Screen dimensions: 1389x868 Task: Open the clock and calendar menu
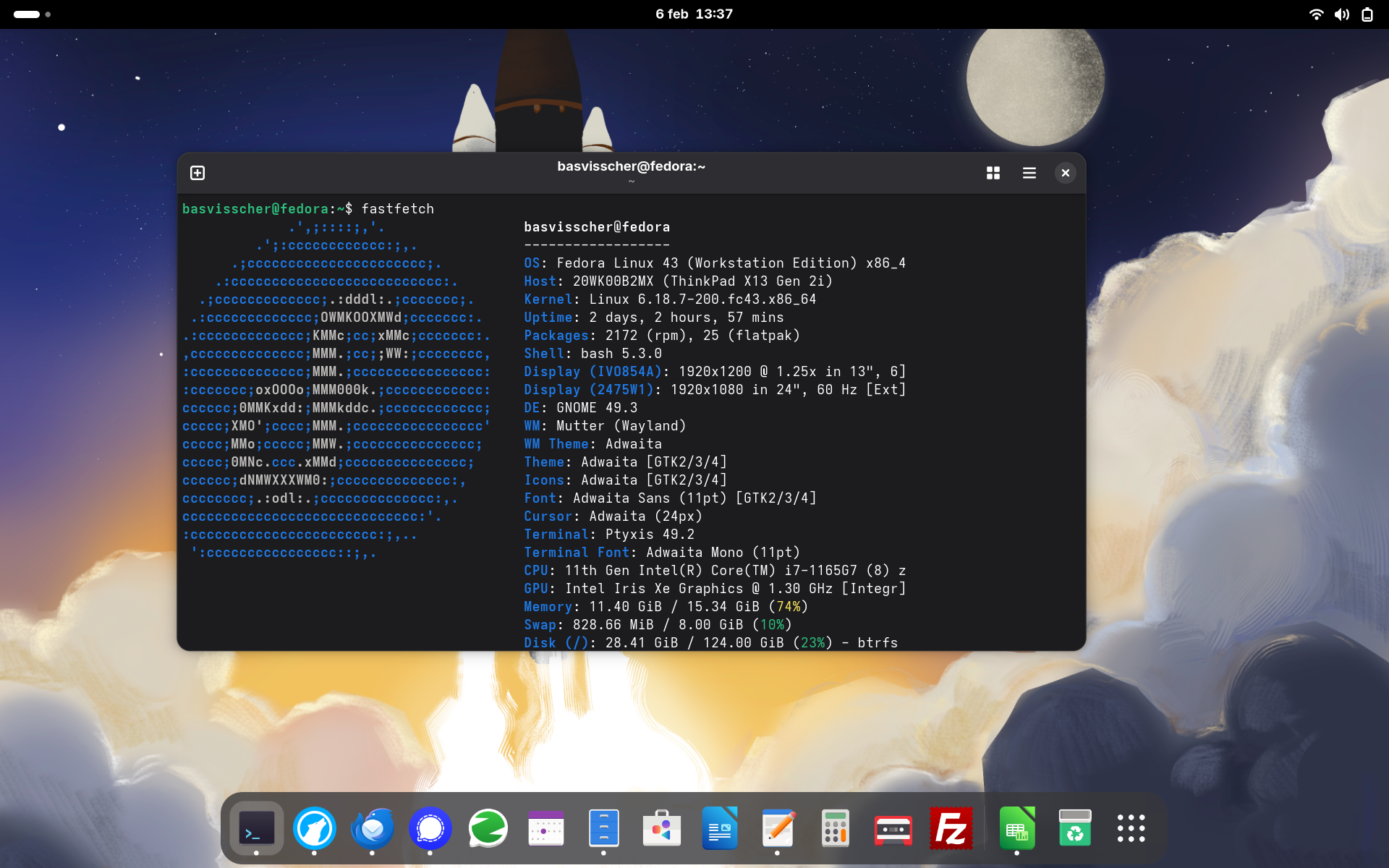pos(694,14)
